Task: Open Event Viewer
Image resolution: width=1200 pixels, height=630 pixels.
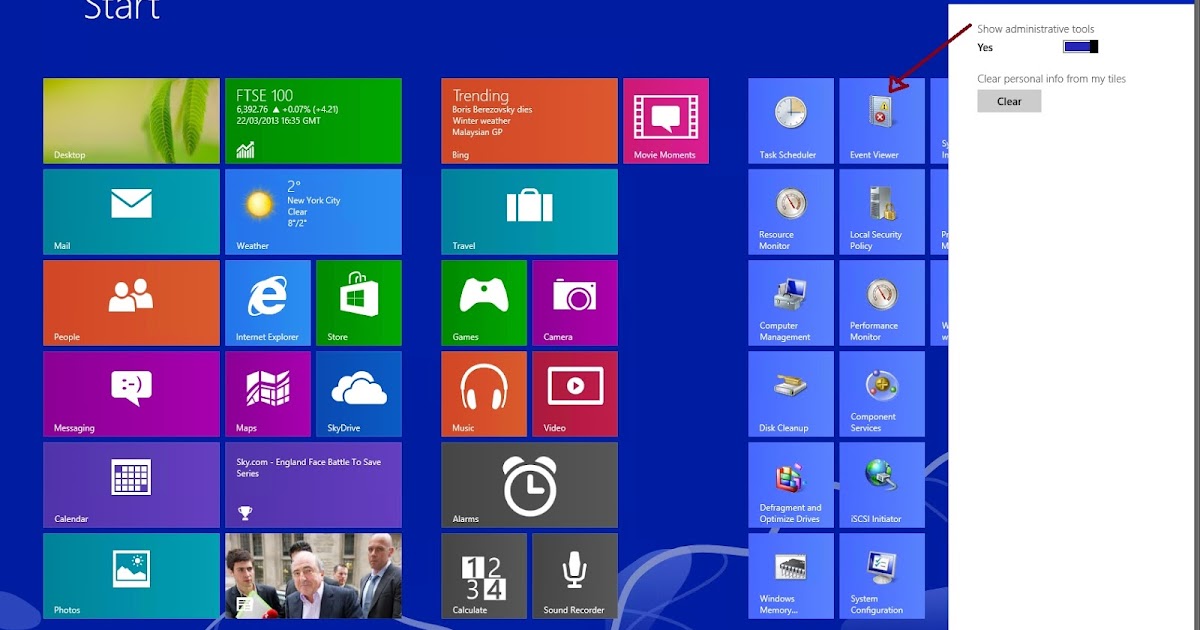Action: (x=882, y=121)
